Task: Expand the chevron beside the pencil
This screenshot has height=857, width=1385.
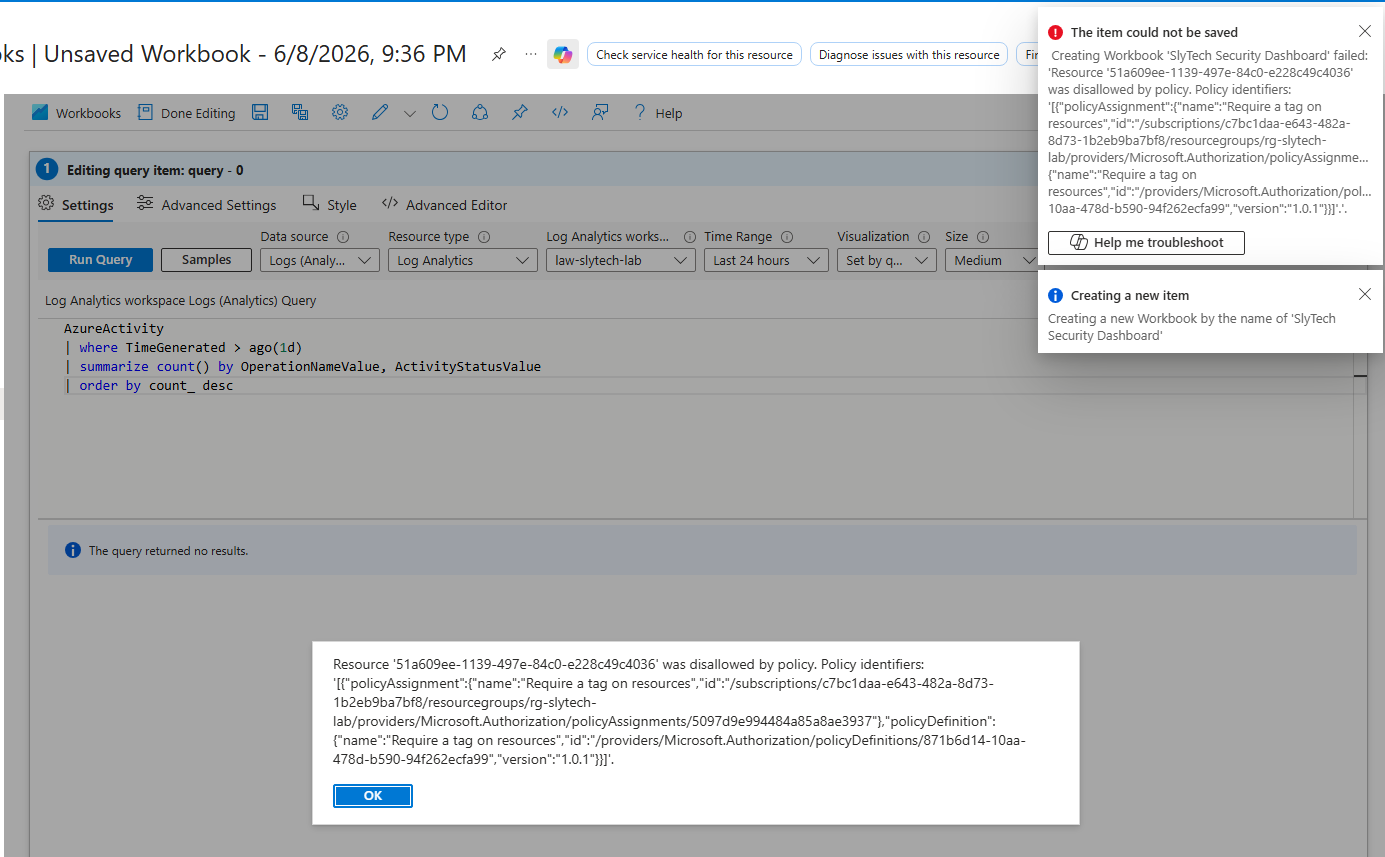Action: point(409,113)
